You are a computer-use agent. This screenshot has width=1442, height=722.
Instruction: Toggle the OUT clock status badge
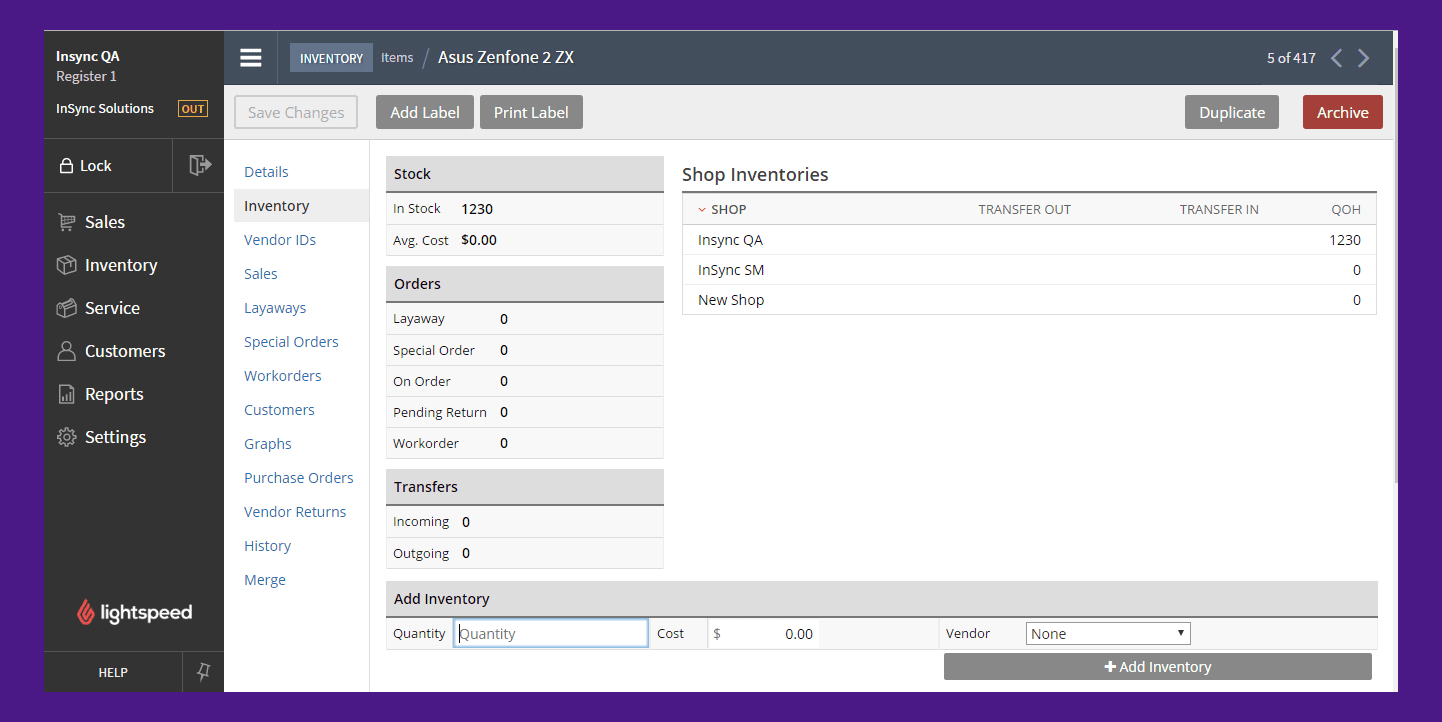point(193,109)
